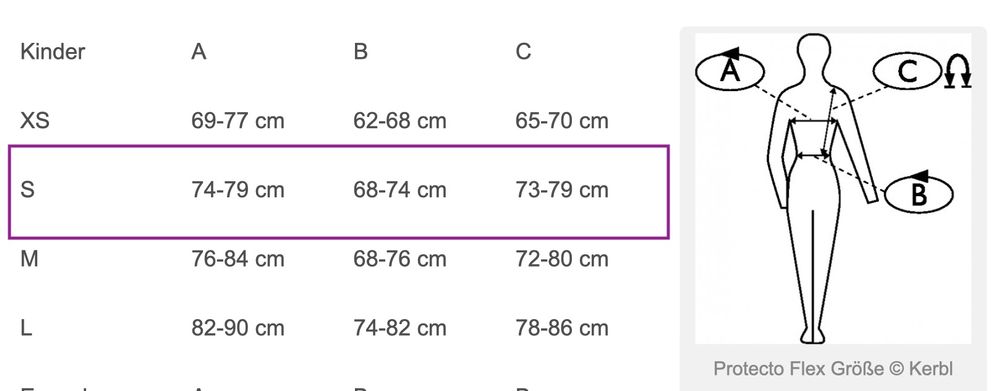Click the circled A measurement label

pos(730,70)
